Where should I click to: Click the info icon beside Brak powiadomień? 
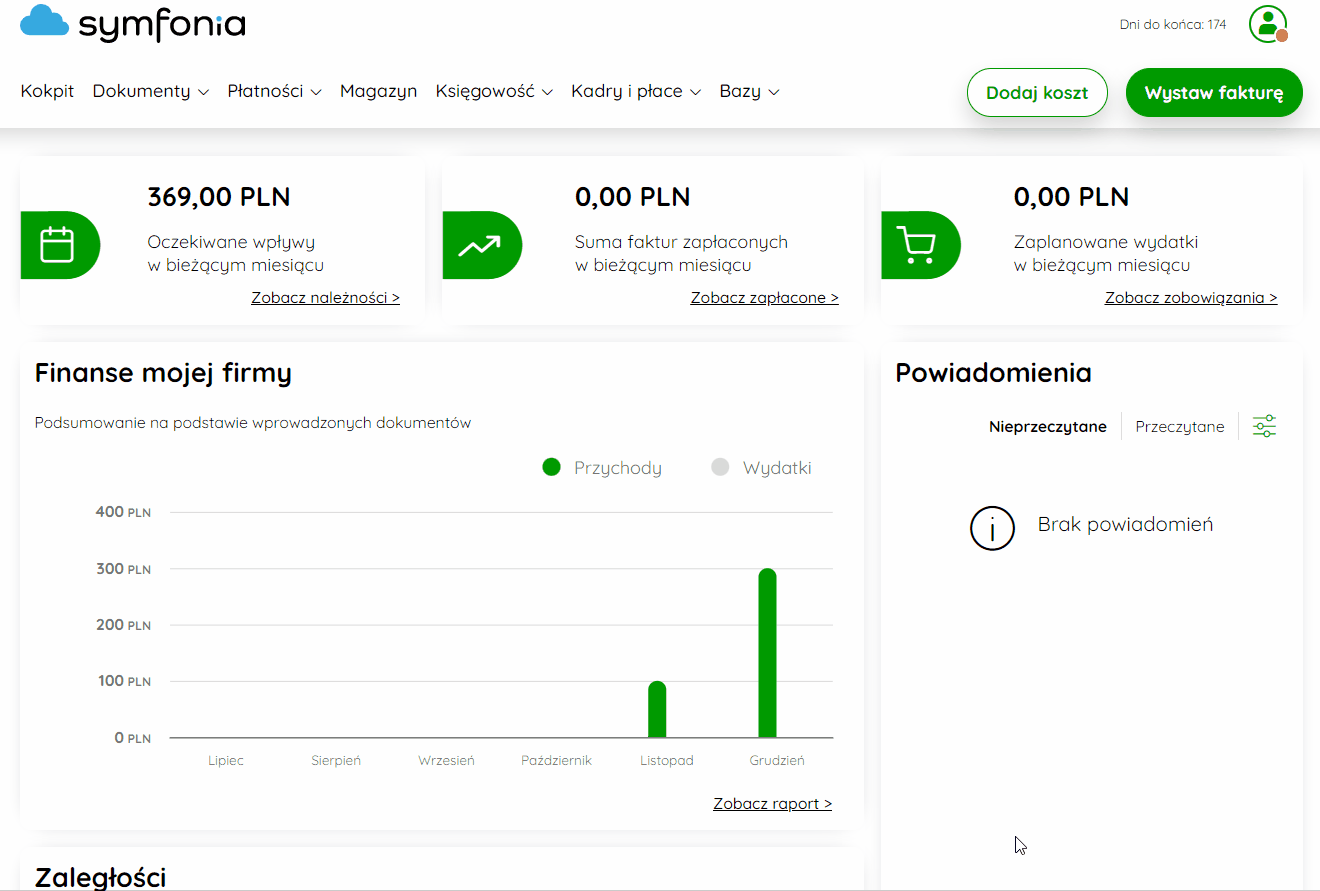pyautogui.click(x=992, y=527)
